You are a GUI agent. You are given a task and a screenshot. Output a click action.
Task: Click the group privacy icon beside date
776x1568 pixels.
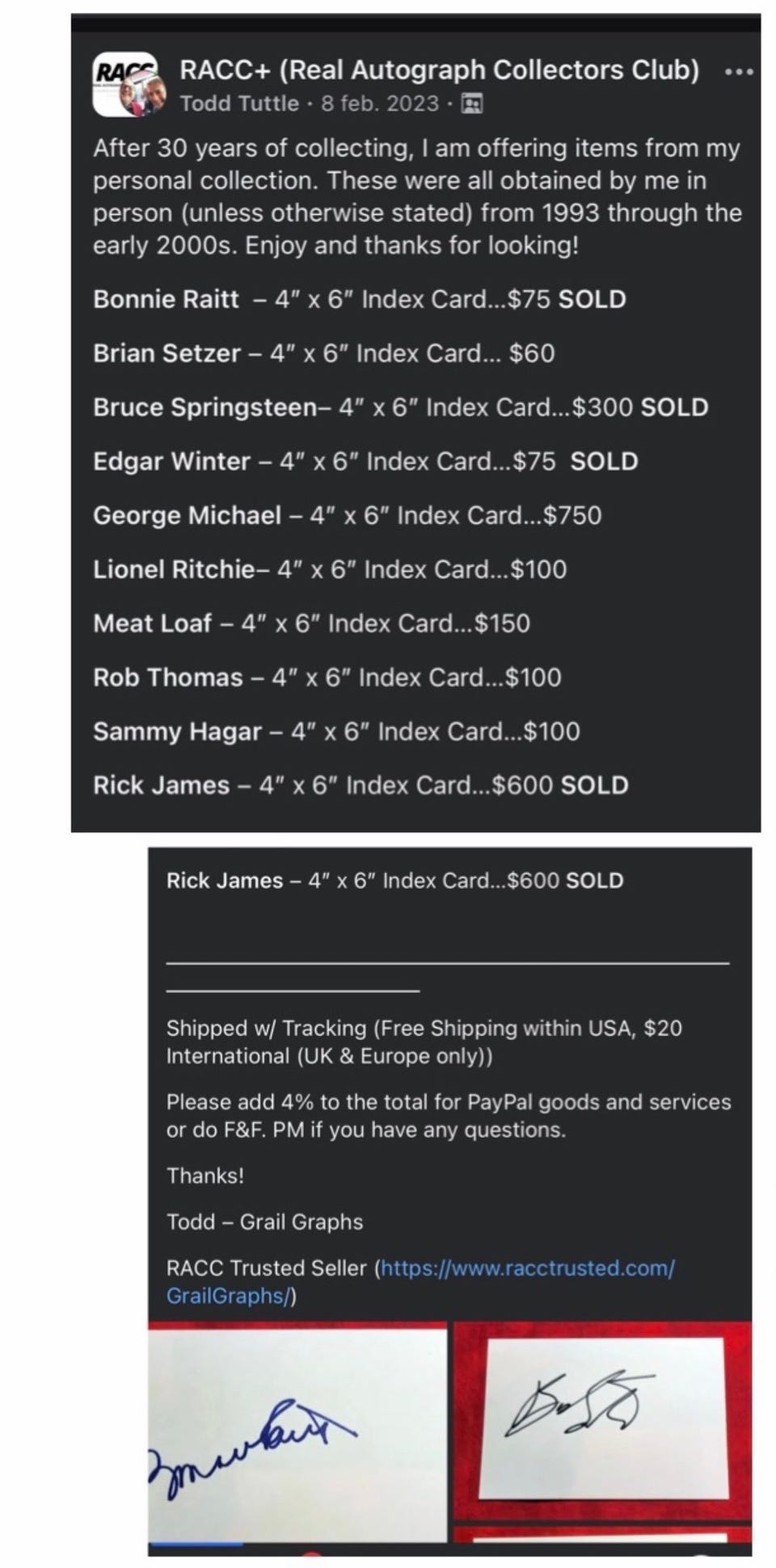471,103
